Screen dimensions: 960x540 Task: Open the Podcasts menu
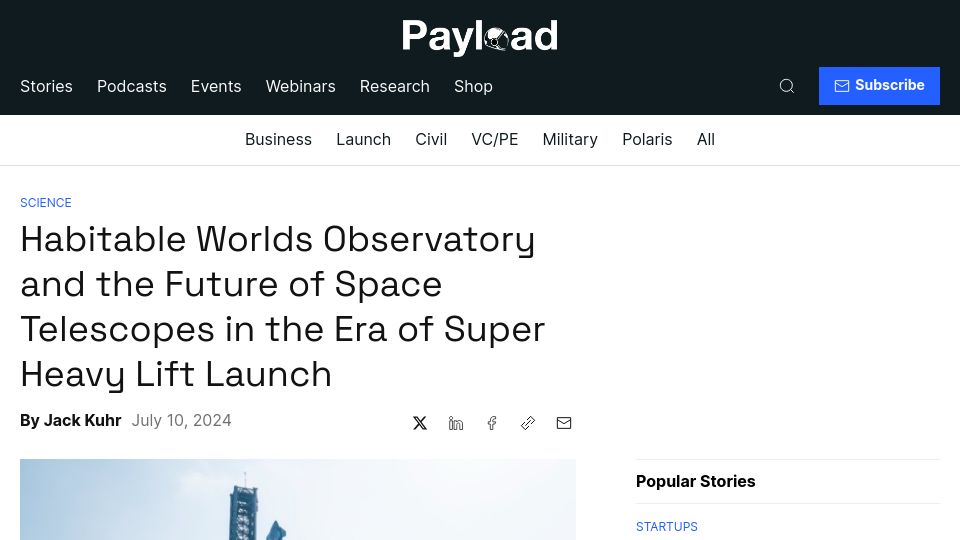[132, 86]
